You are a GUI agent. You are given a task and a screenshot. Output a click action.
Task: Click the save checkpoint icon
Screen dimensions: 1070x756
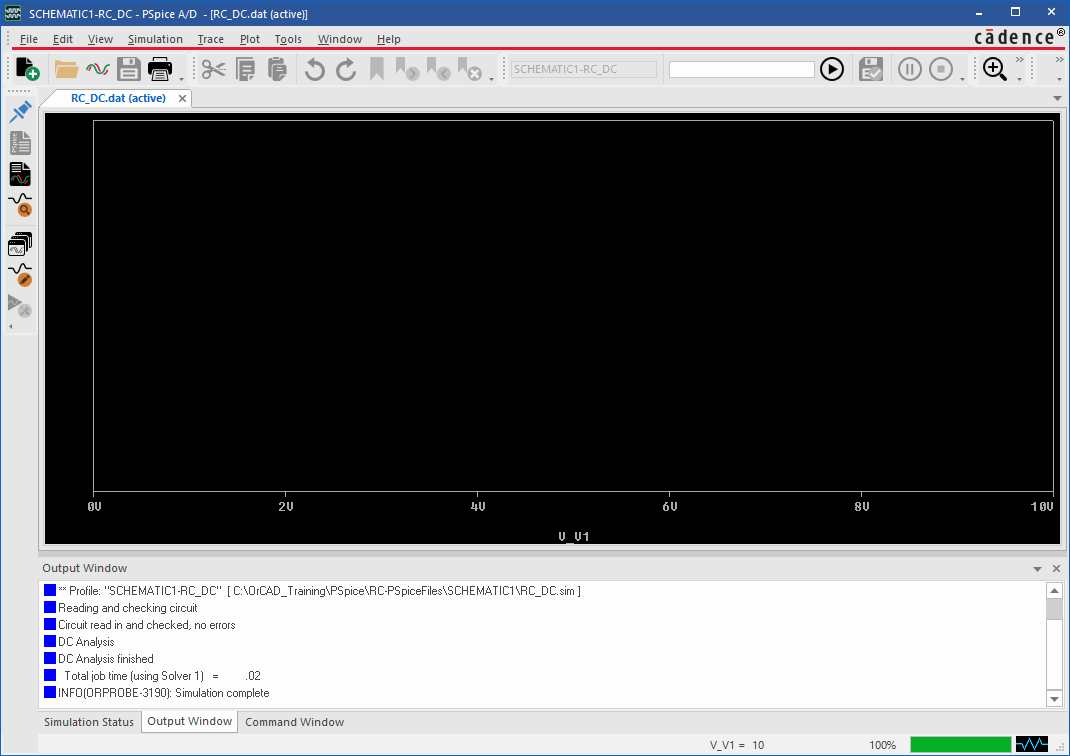pyautogui.click(x=871, y=69)
